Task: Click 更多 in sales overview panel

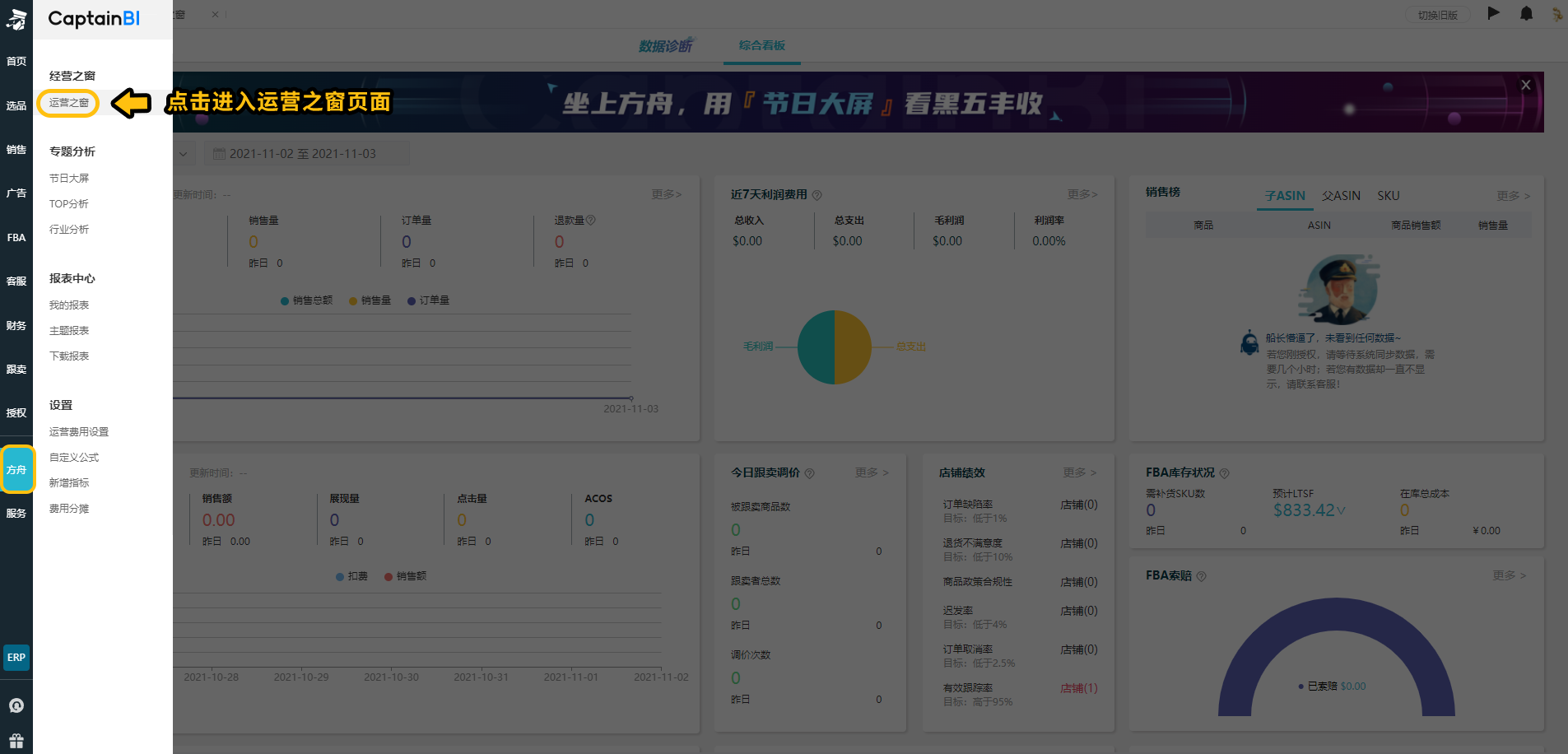Action: pos(667,194)
